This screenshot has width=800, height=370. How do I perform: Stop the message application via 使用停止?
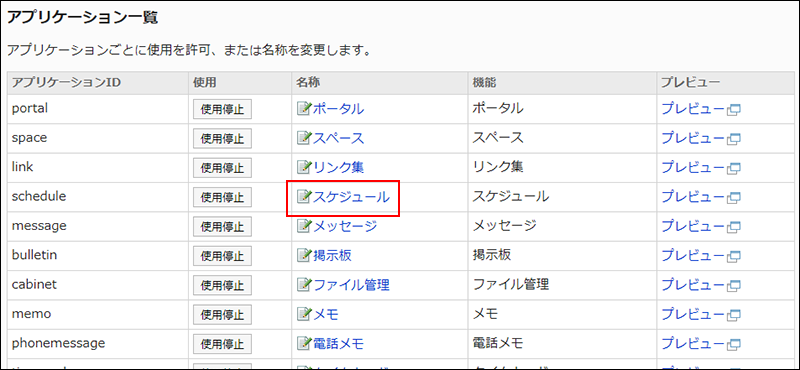coord(222,227)
